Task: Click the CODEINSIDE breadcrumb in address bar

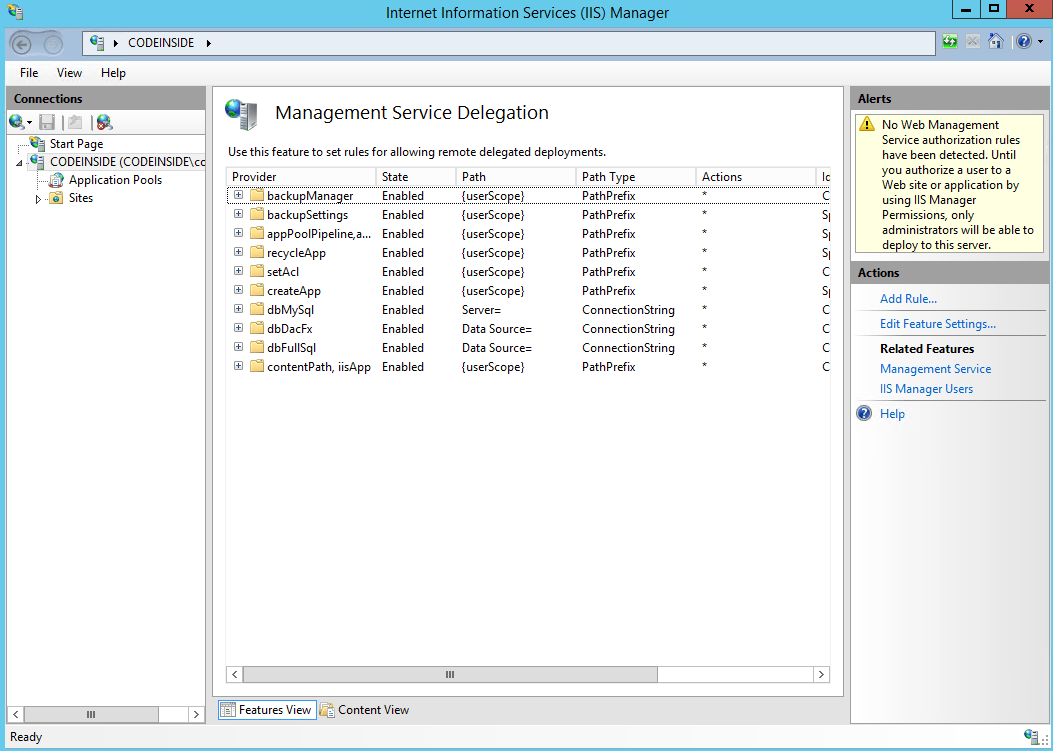Action: pos(161,43)
